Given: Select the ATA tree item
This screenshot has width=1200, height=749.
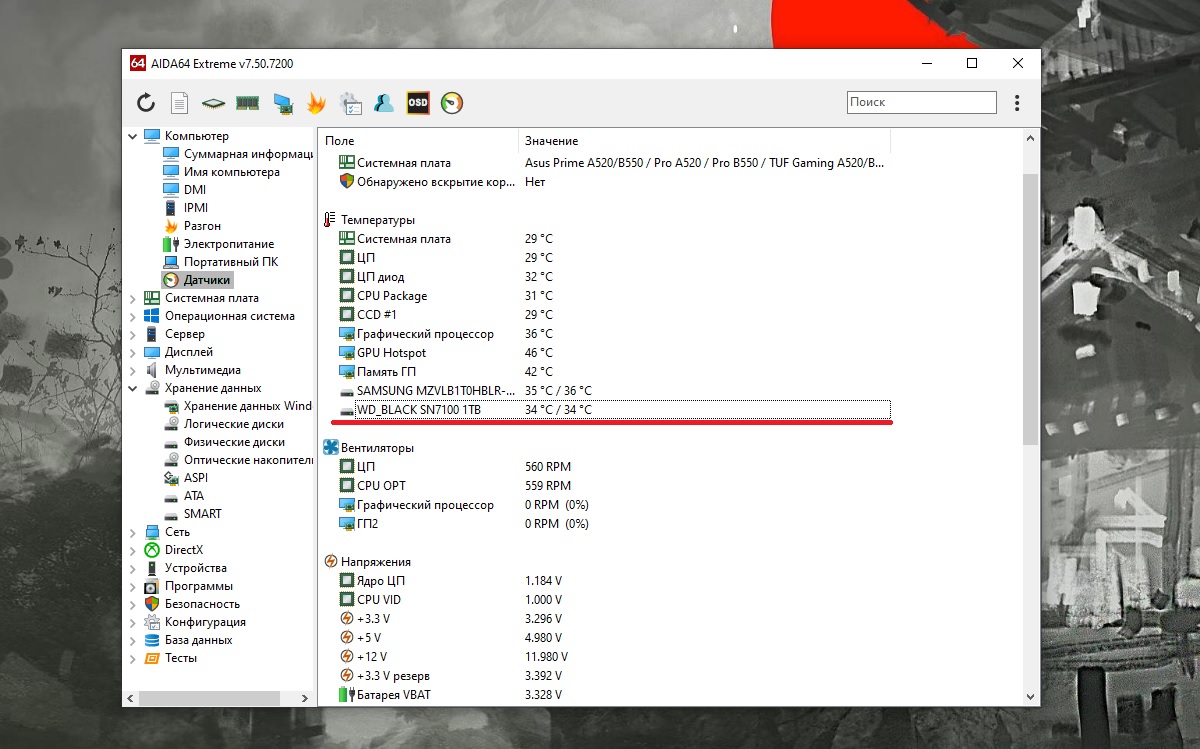Looking at the screenshot, I should pyautogui.click(x=183, y=496).
